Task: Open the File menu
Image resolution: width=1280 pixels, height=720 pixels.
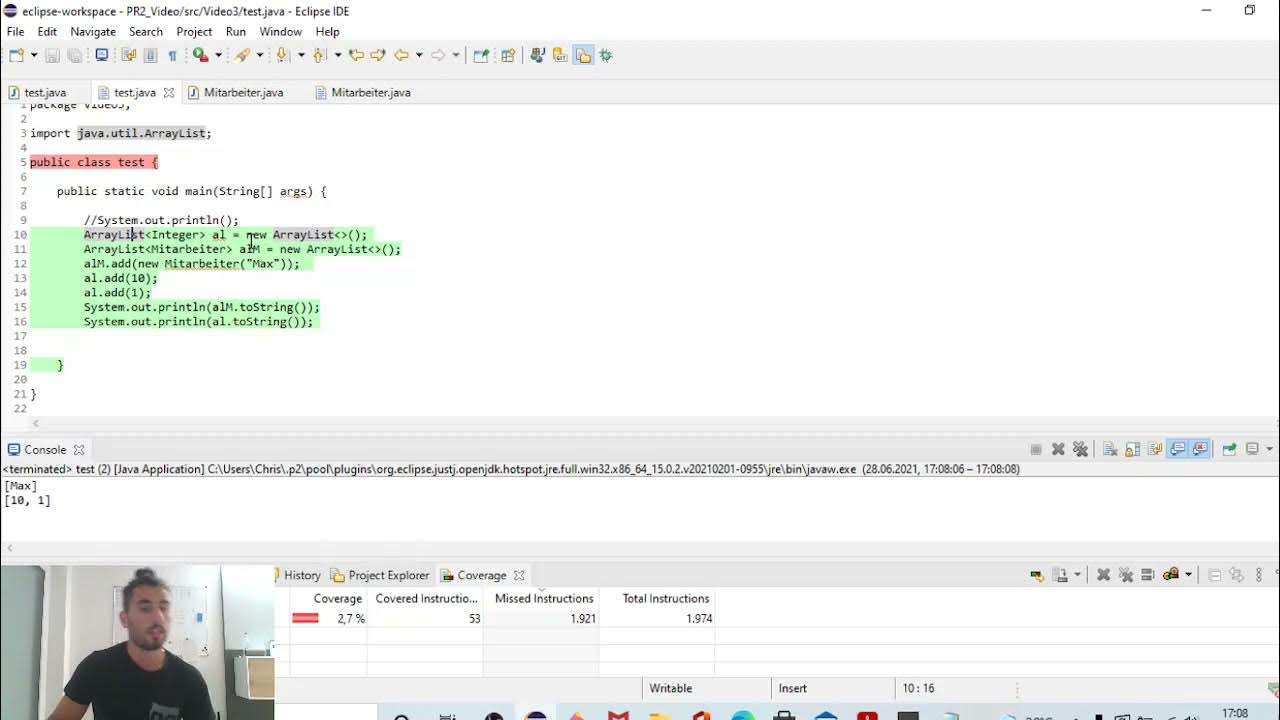Action: click(15, 32)
